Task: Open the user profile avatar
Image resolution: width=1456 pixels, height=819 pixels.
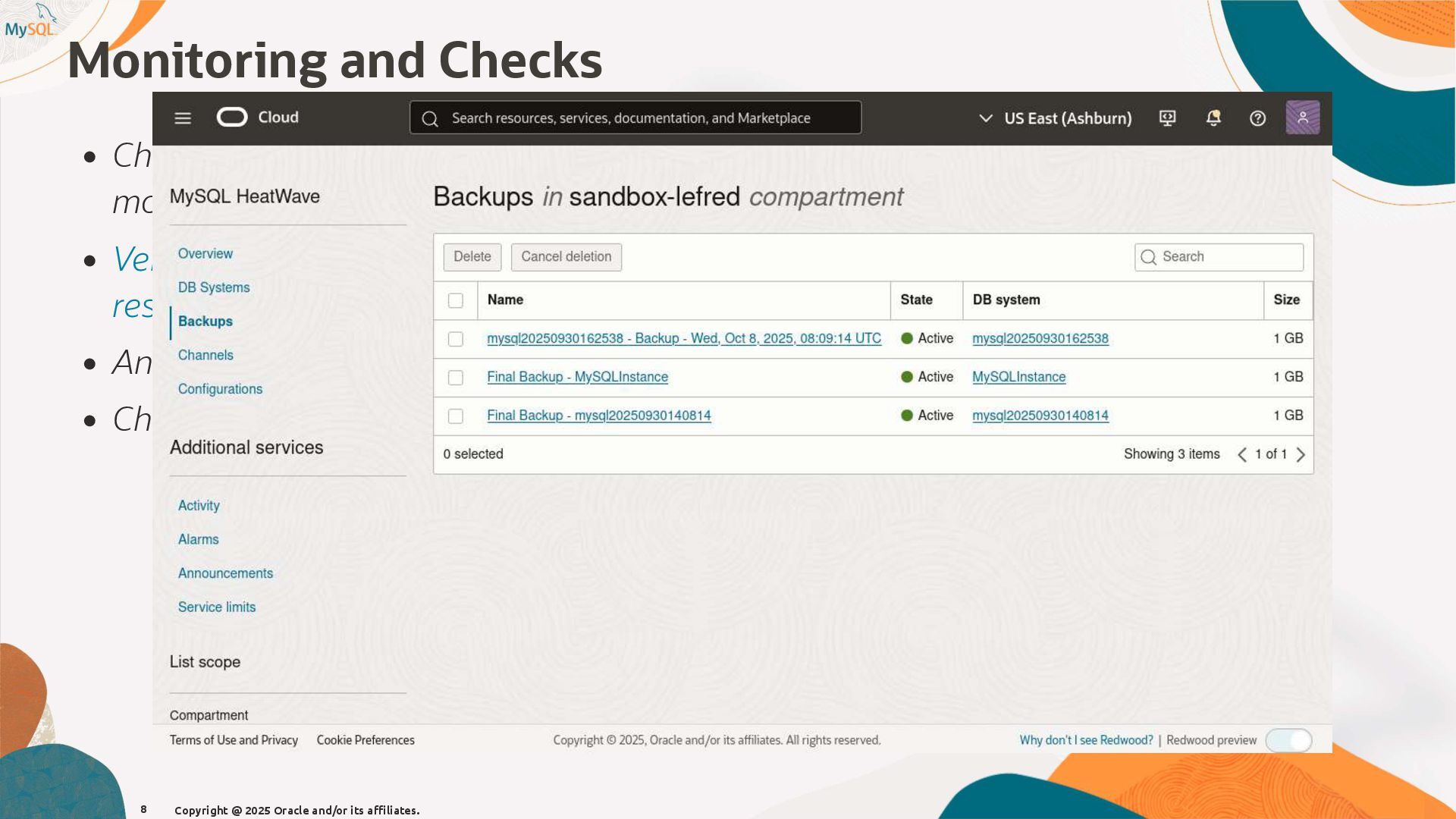Action: click(x=1302, y=118)
